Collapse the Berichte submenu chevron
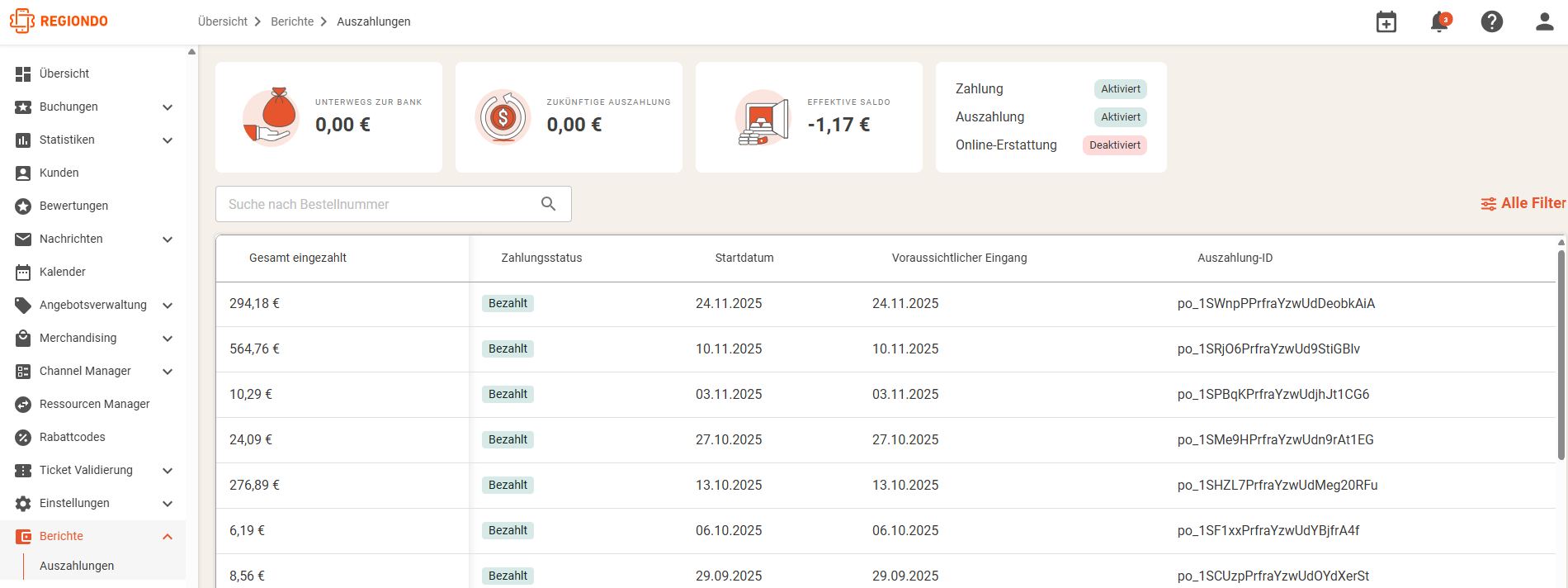 click(168, 537)
